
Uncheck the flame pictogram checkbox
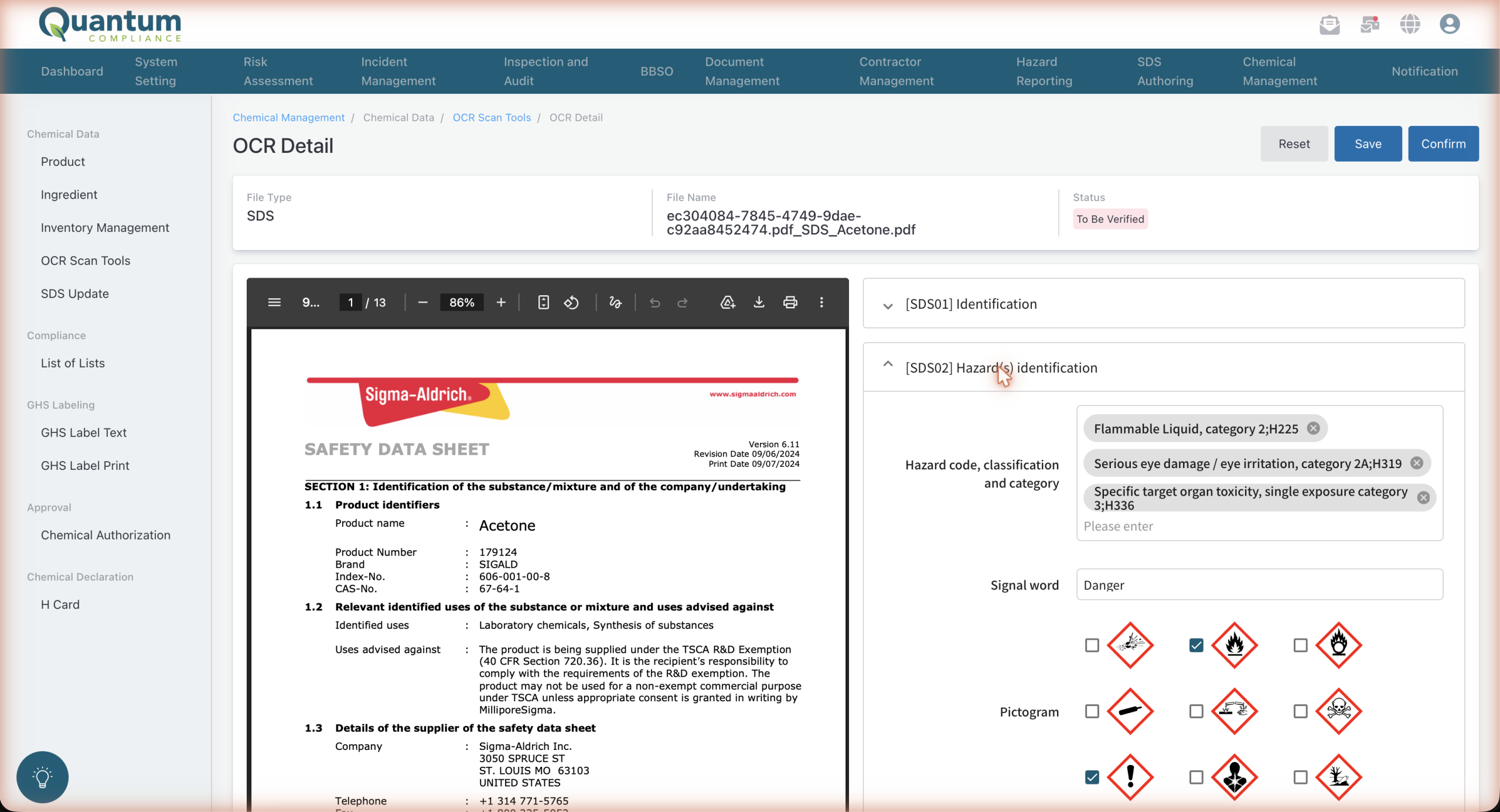(1196, 645)
